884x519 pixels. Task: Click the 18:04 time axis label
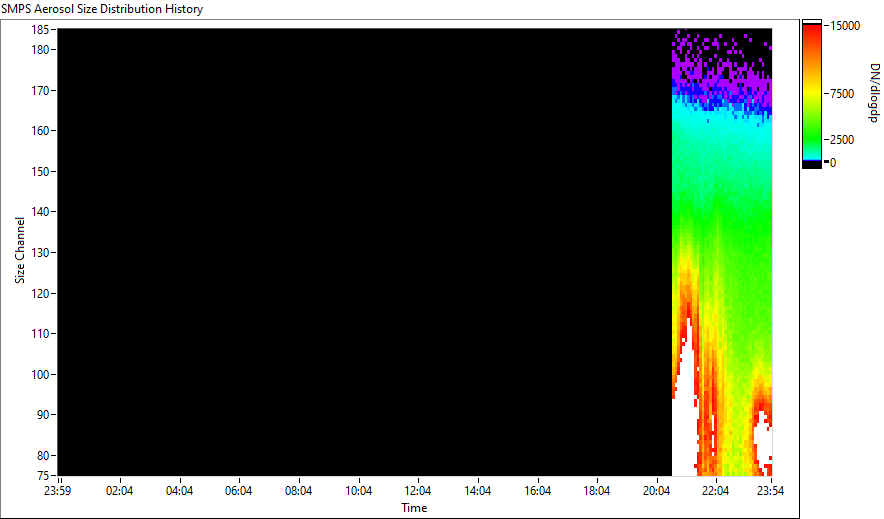pyautogui.click(x=596, y=491)
